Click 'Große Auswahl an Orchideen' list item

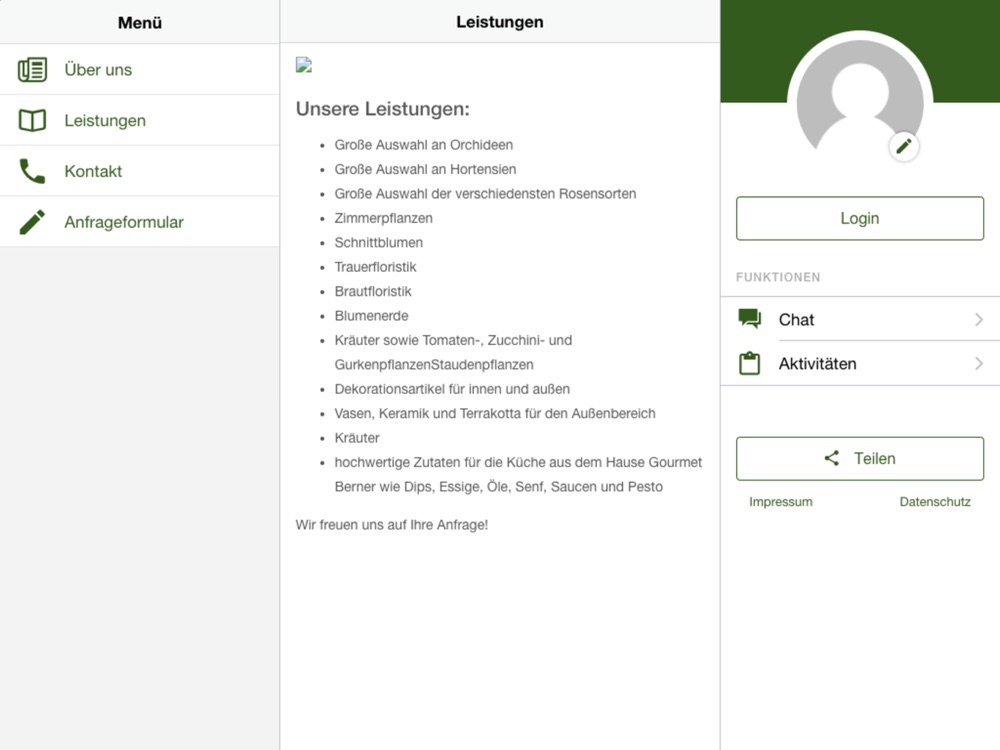(x=423, y=145)
